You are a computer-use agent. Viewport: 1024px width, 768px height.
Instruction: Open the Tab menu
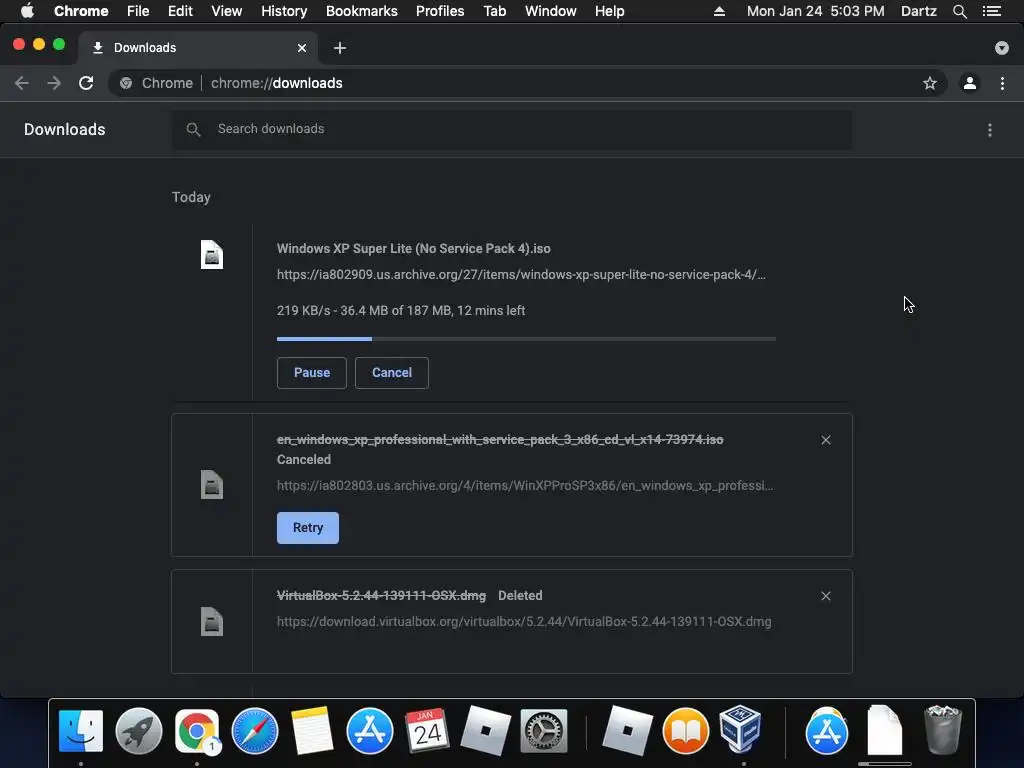click(494, 11)
